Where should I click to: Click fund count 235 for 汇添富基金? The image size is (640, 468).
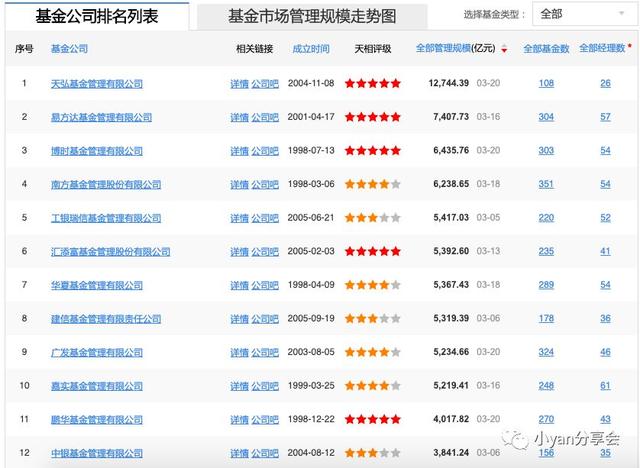(x=546, y=251)
